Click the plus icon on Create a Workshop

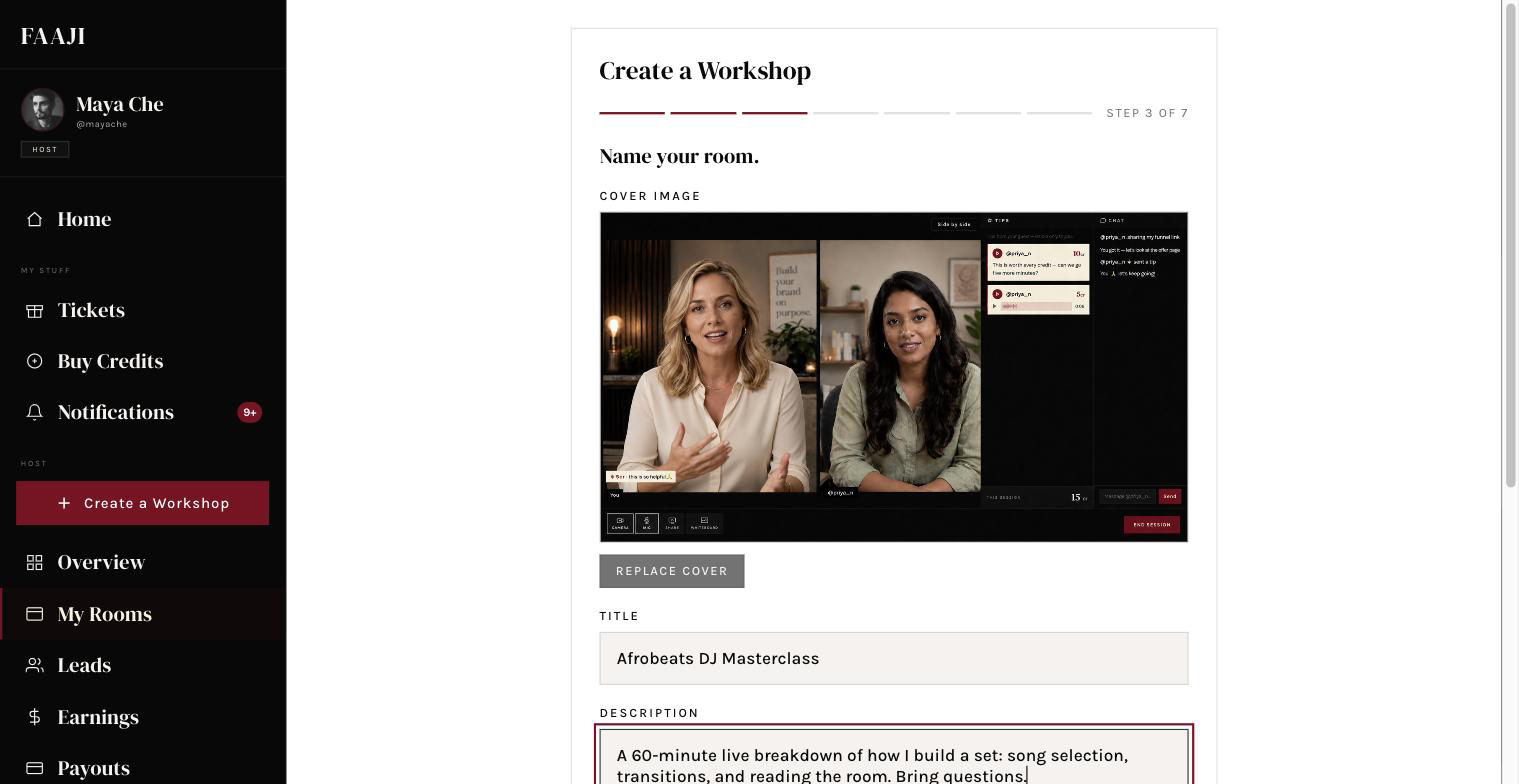click(x=64, y=503)
